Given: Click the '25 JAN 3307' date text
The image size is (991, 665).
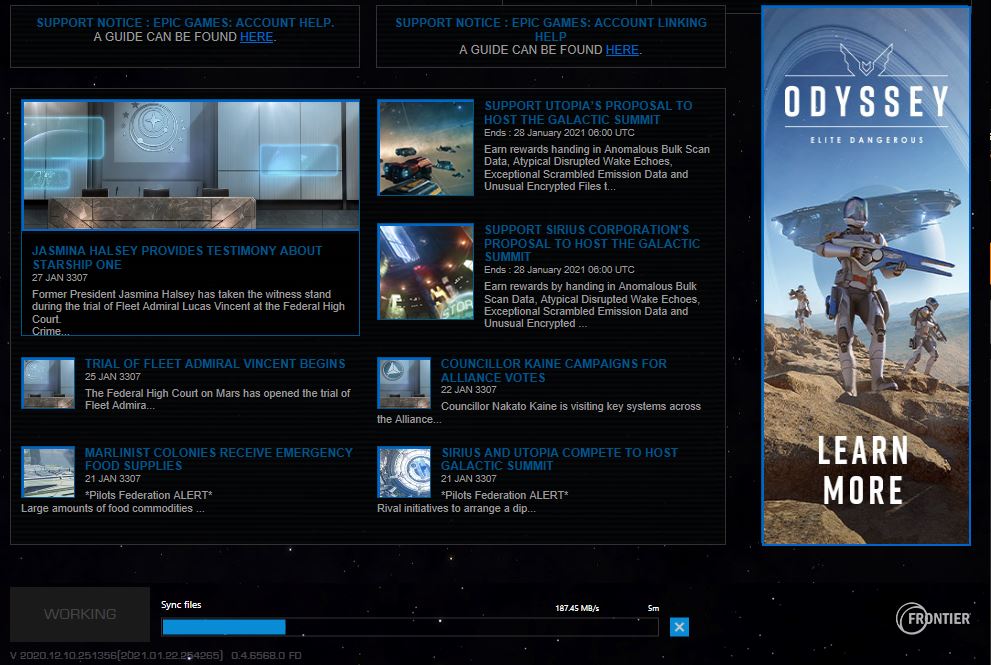Looking at the screenshot, I should click(x=112, y=377).
